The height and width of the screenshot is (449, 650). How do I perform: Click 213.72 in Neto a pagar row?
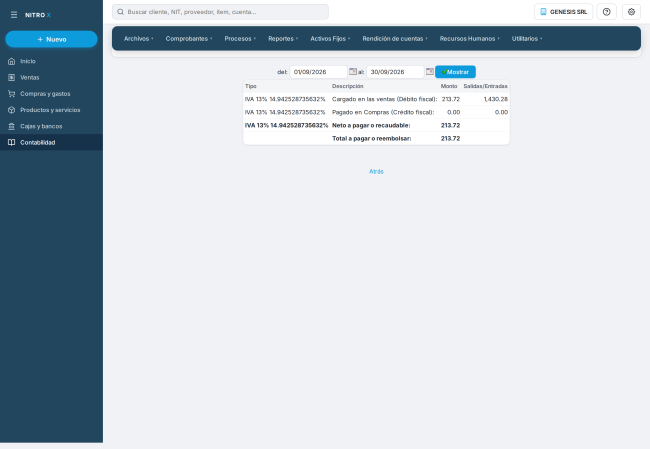tap(451, 125)
